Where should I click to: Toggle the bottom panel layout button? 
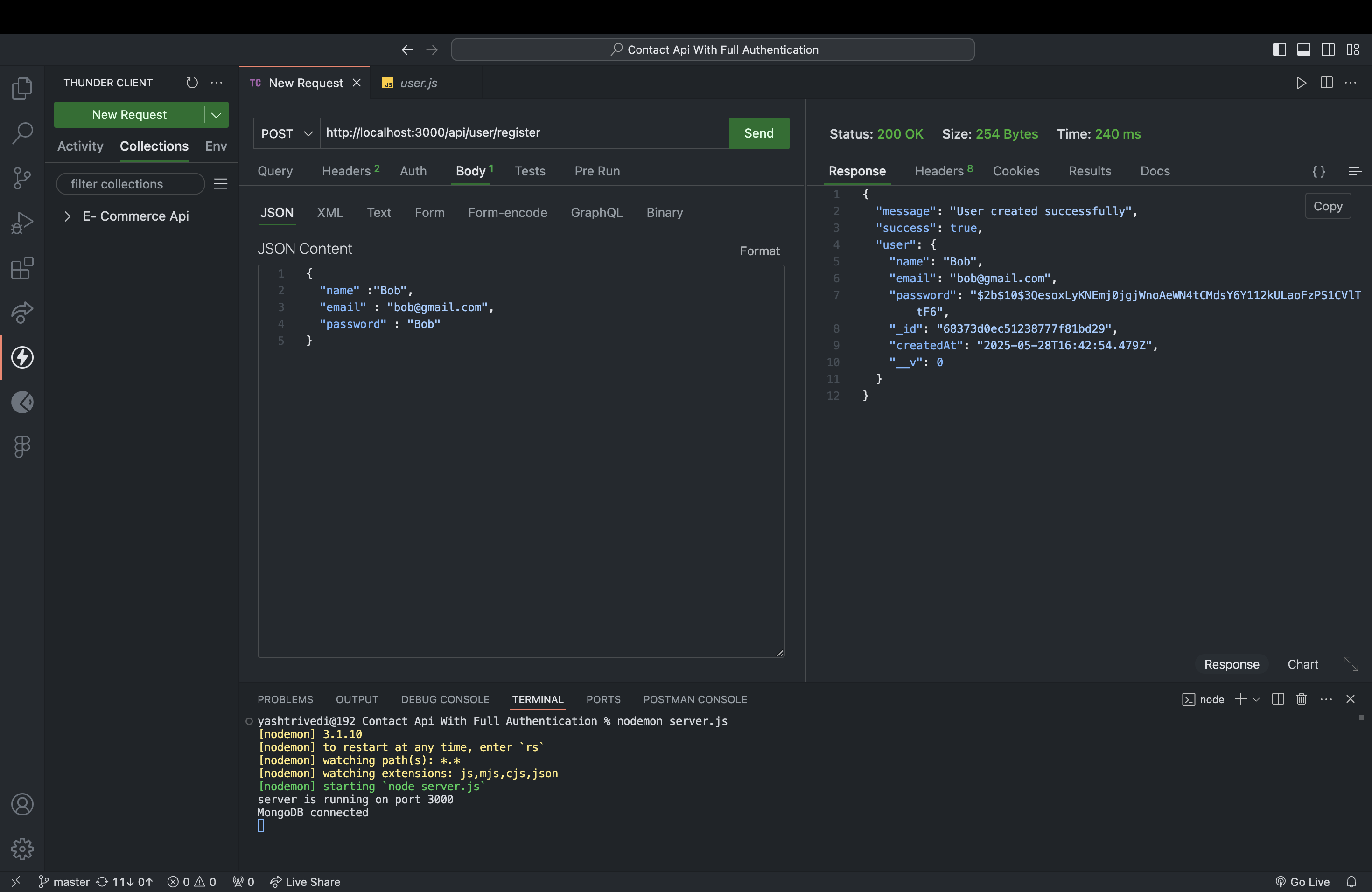coord(1303,49)
